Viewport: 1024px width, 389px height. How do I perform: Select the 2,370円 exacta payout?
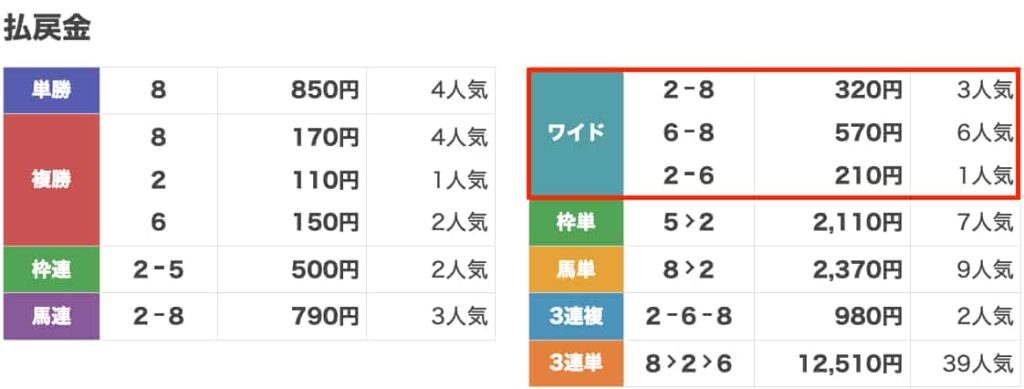tap(857, 270)
